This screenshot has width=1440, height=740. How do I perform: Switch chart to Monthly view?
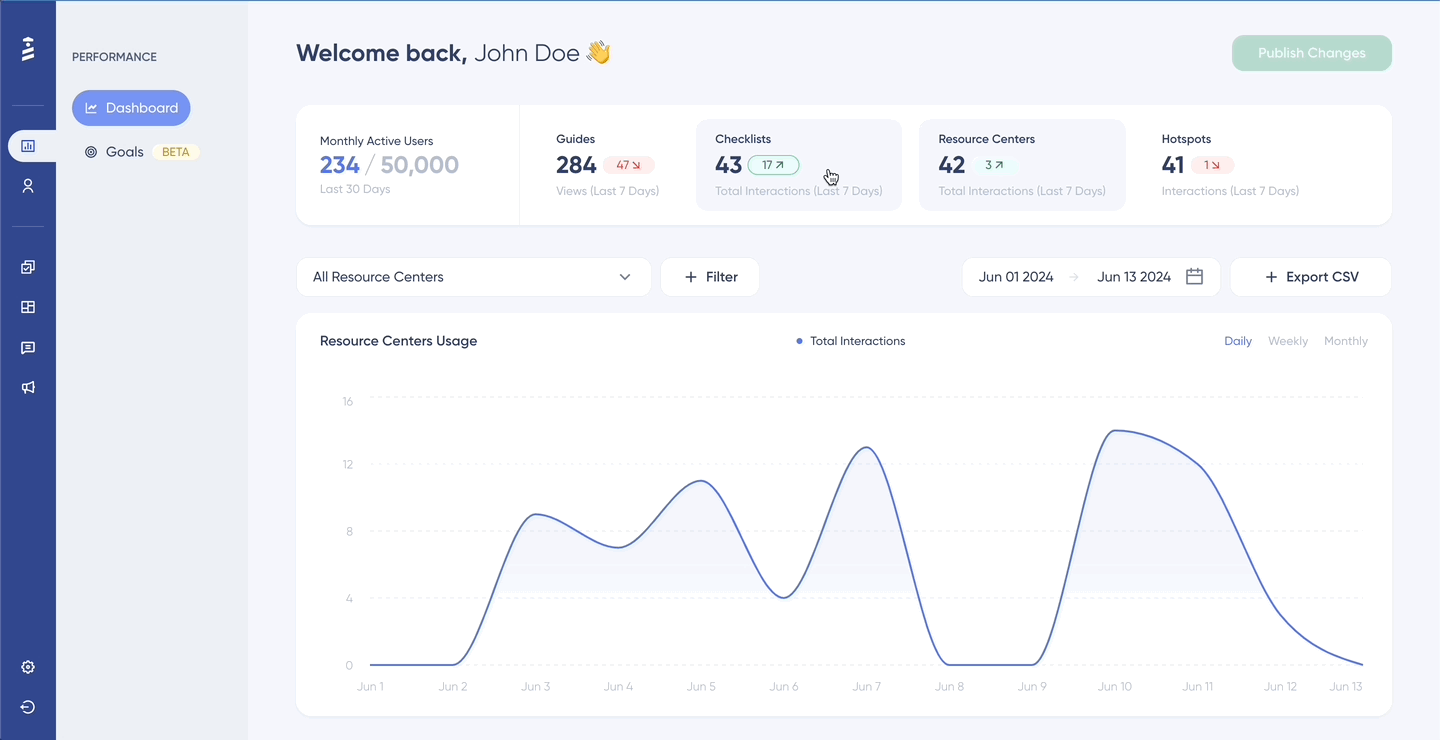coord(1346,341)
